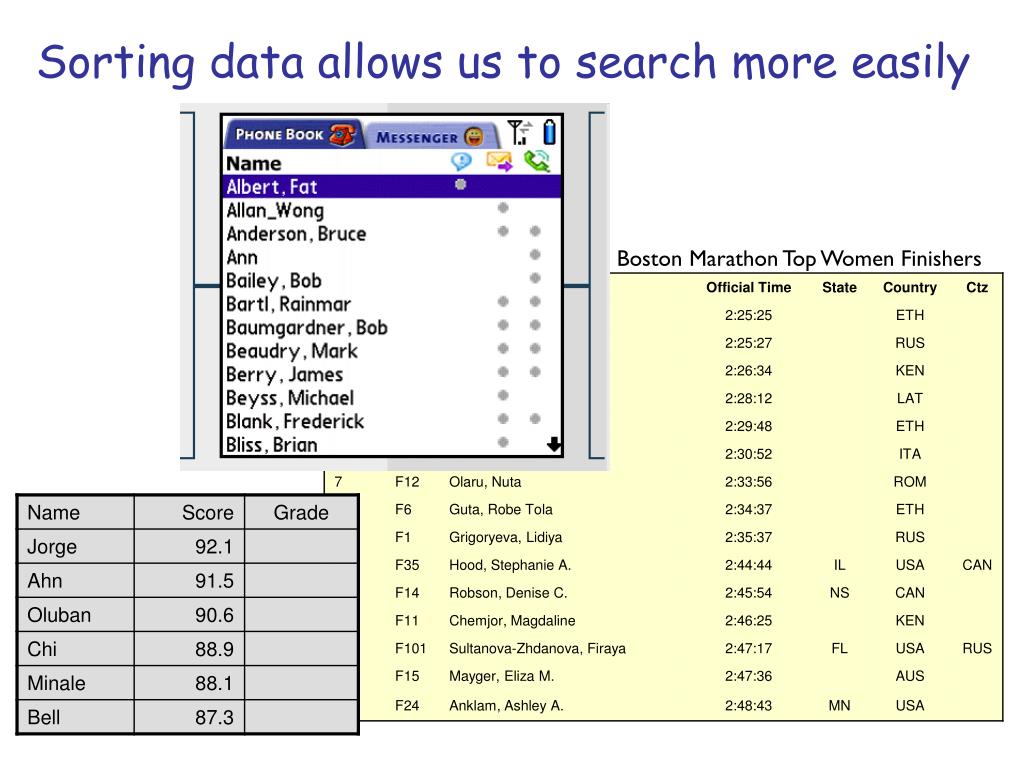Viewport: 1024px width, 768px height.
Task: Select the Bell name cell
Action: 76,717
